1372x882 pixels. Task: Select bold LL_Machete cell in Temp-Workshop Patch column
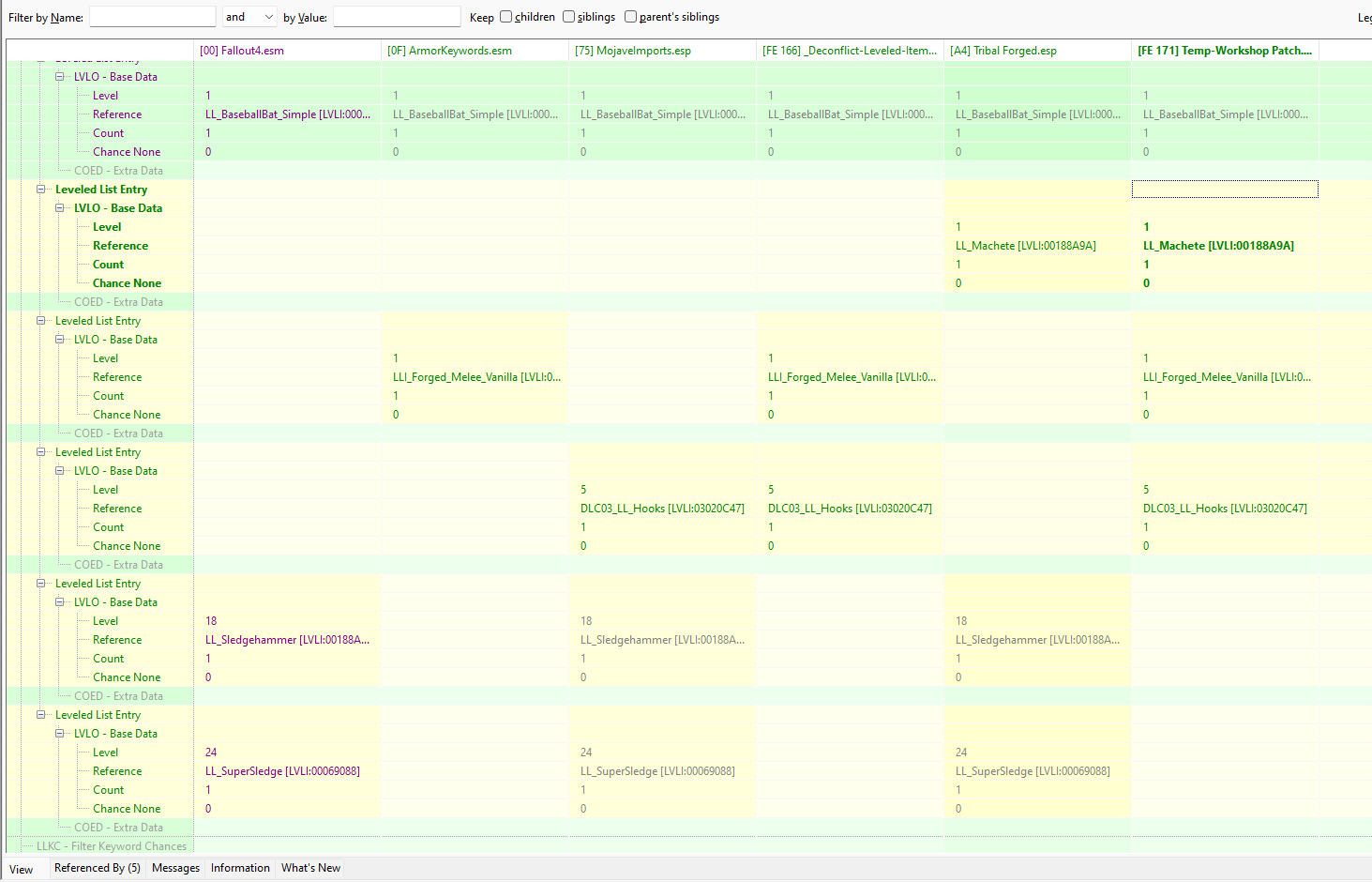point(1225,246)
